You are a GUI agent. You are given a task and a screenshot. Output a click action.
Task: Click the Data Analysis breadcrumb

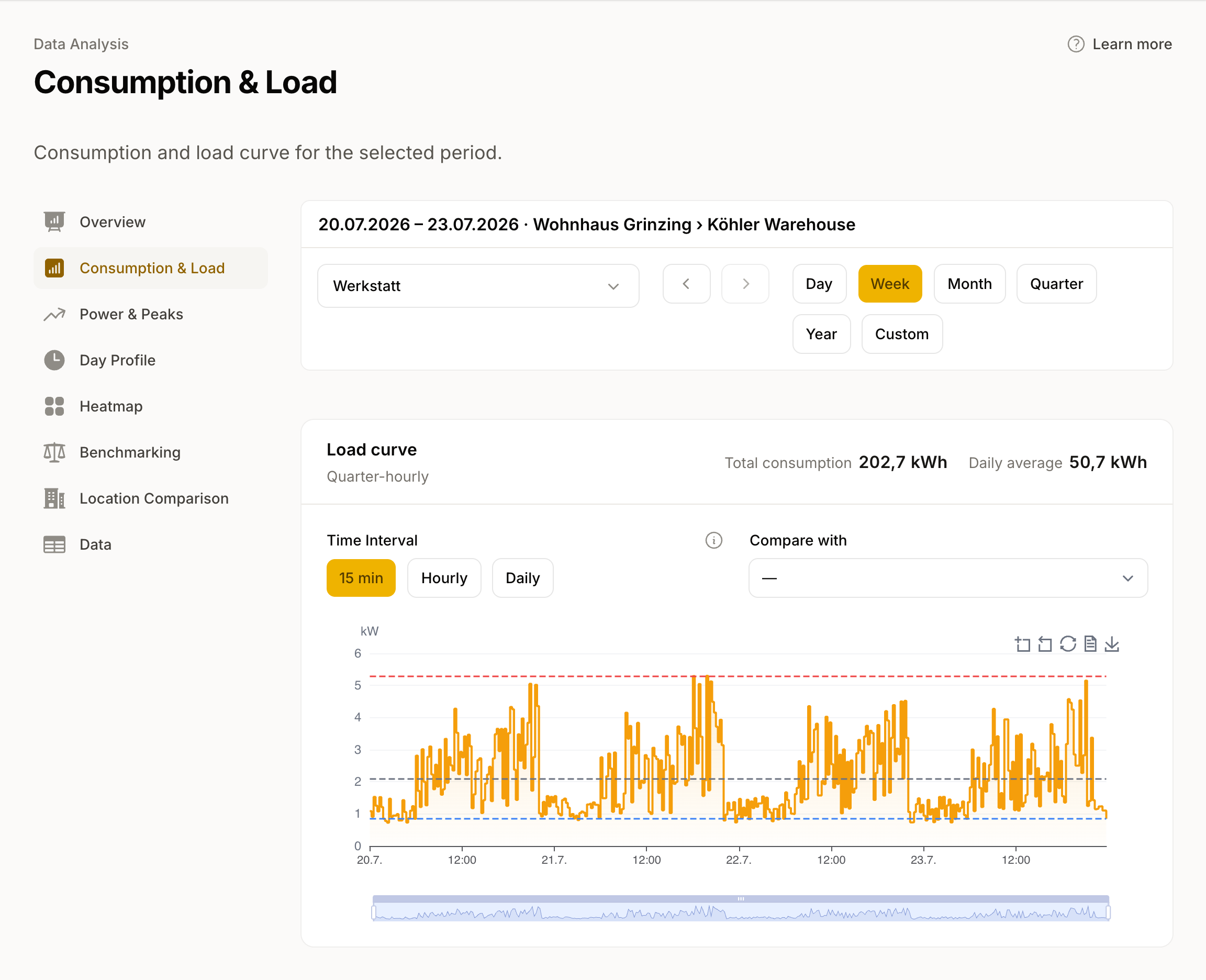(x=81, y=44)
